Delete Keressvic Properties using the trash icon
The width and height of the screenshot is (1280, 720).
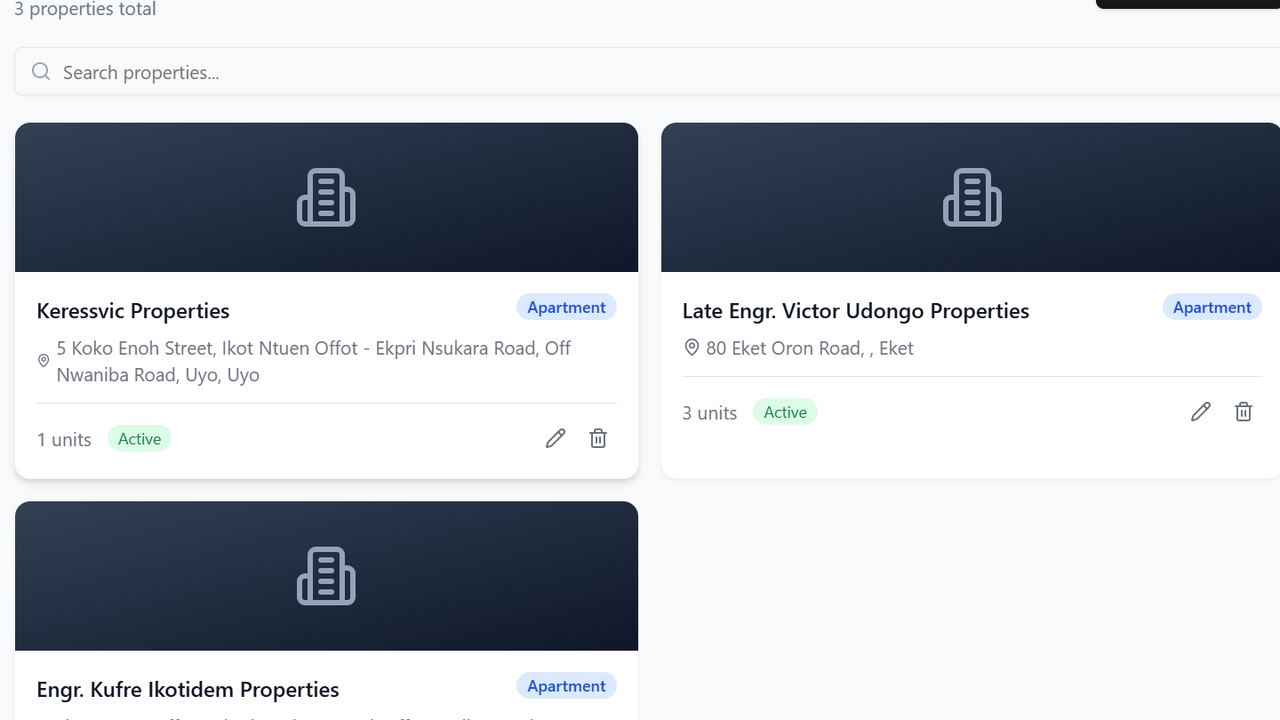(598, 438)
